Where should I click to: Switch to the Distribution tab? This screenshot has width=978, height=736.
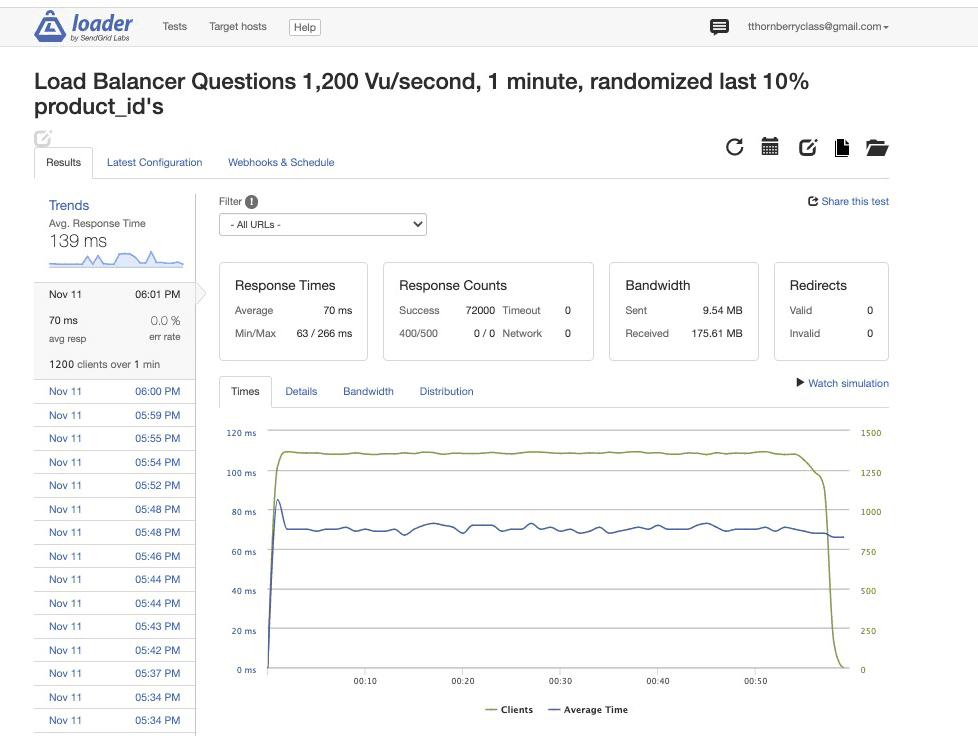click(447, 392)
